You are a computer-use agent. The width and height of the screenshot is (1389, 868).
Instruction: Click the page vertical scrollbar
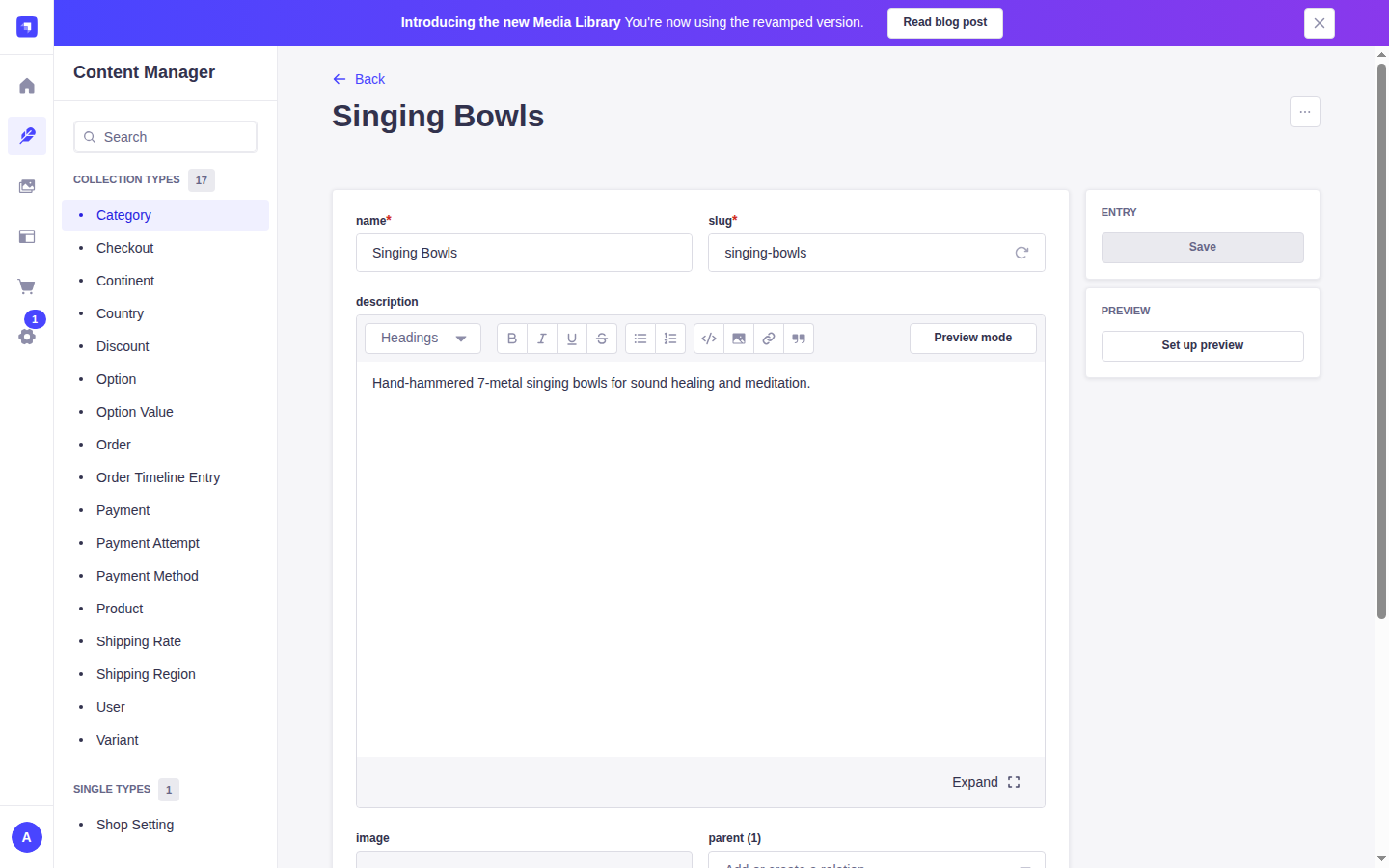pyautogui.click(x=1381, y=341)
